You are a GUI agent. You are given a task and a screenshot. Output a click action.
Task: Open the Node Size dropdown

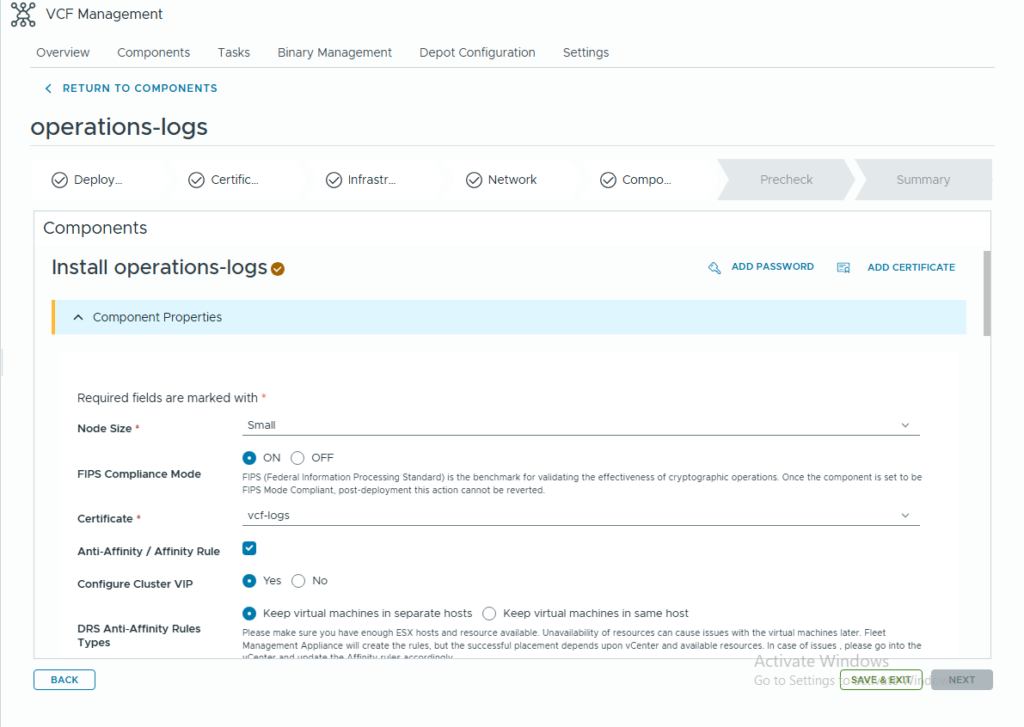581,425
